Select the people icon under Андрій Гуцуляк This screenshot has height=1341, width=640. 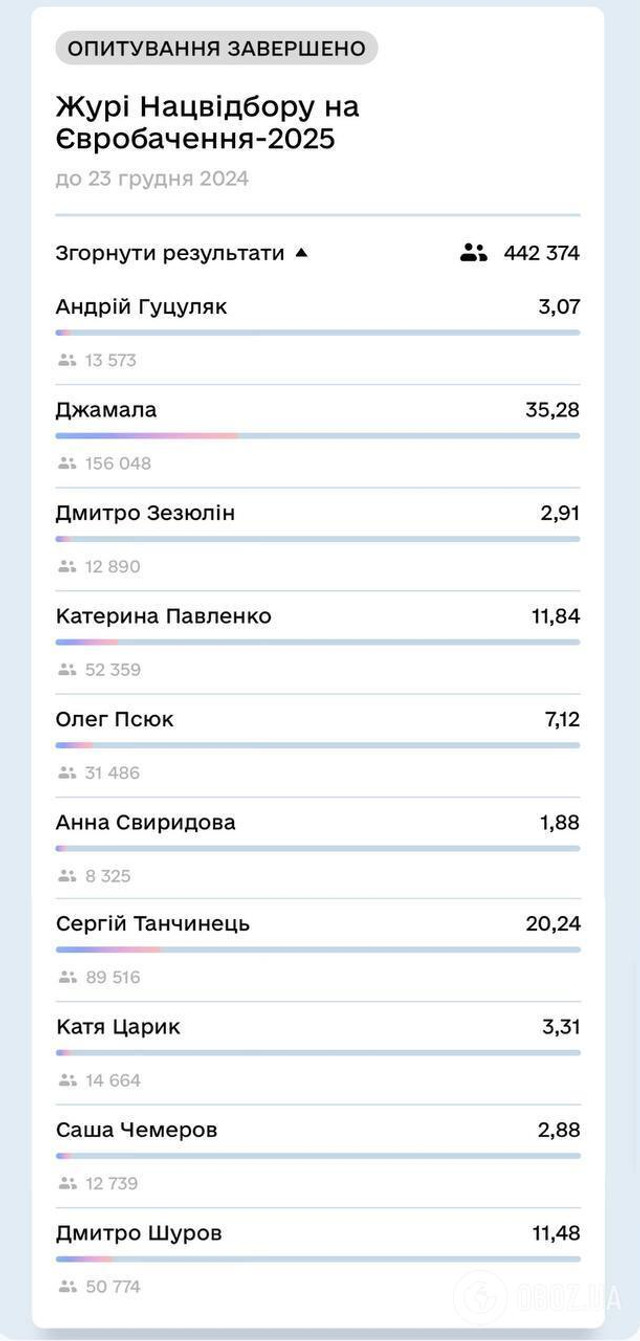(67, 359)
